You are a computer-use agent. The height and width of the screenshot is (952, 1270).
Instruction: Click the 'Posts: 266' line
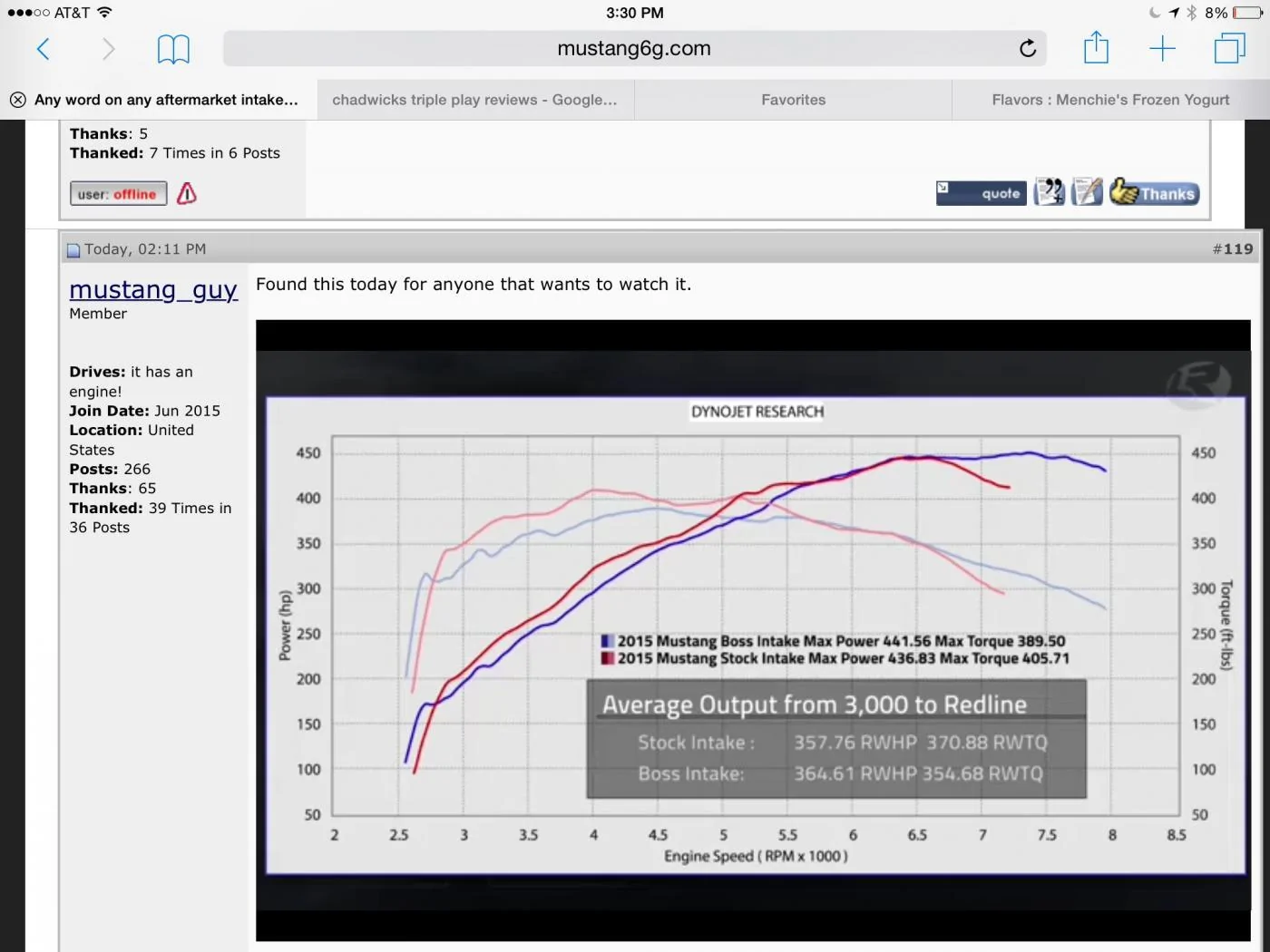[110, 469]
